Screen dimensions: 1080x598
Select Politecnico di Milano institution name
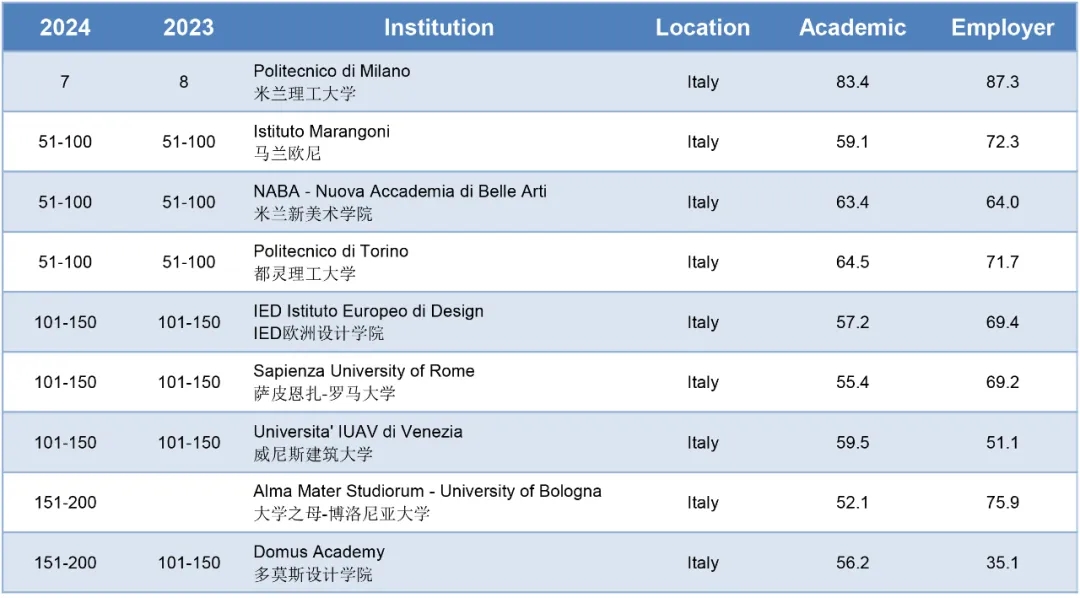331,71
